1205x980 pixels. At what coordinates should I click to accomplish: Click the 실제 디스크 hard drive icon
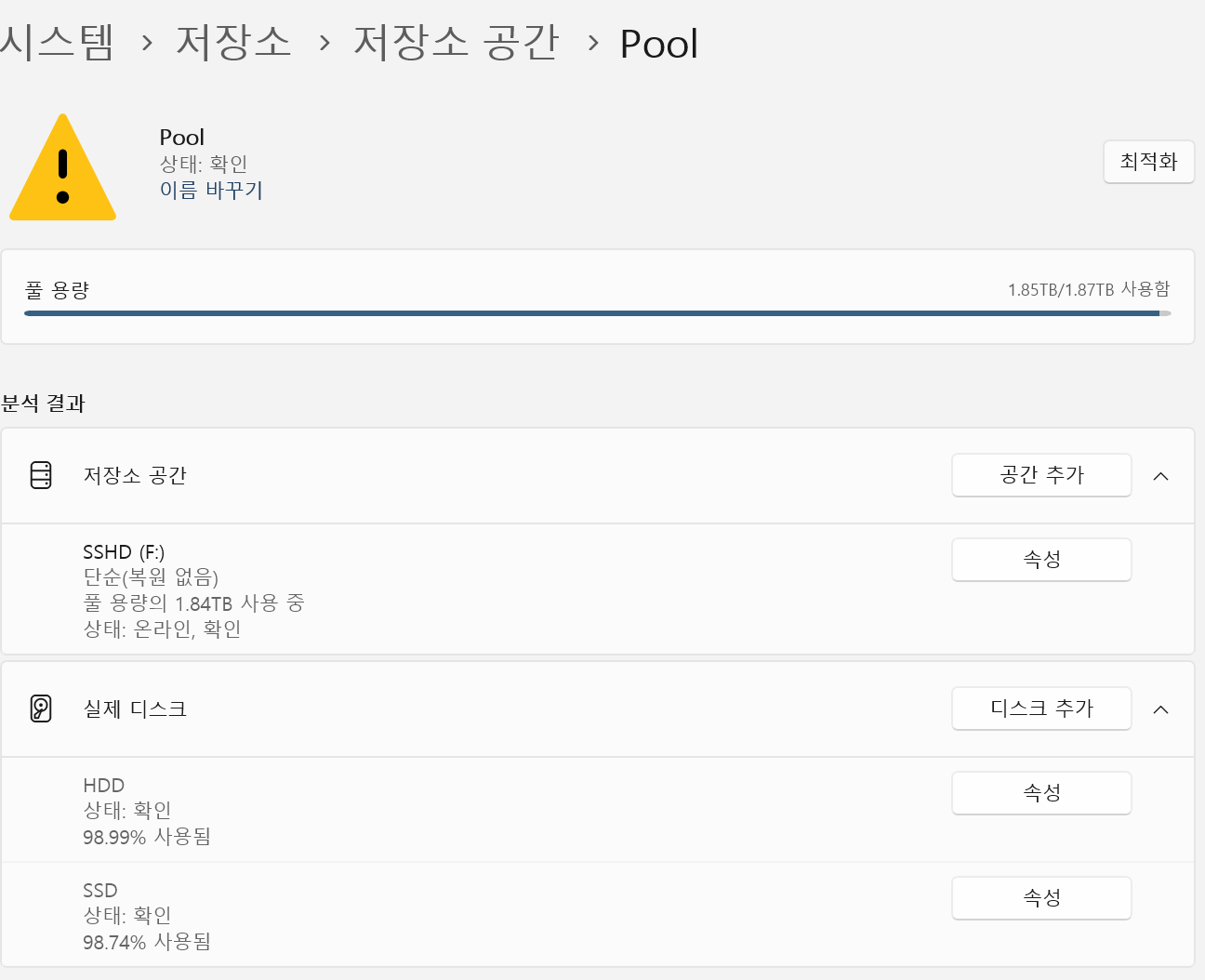(41, 709)
